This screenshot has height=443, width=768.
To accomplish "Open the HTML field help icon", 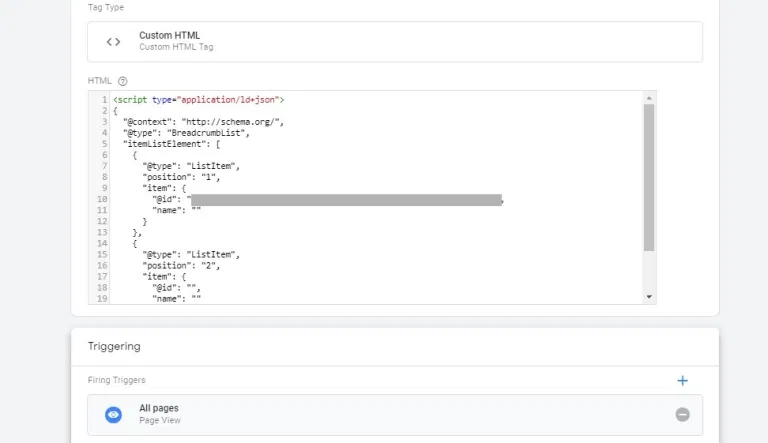I will tap(123, 81).
